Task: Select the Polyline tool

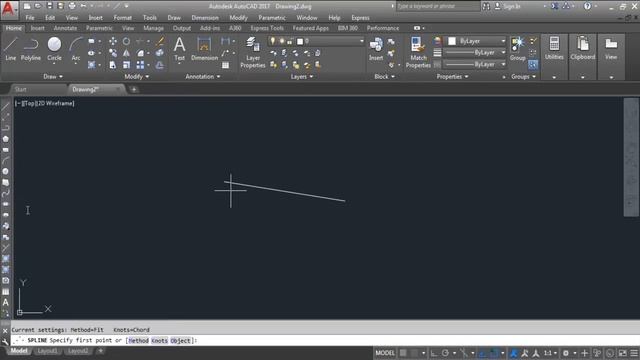Action: [31, 49]
